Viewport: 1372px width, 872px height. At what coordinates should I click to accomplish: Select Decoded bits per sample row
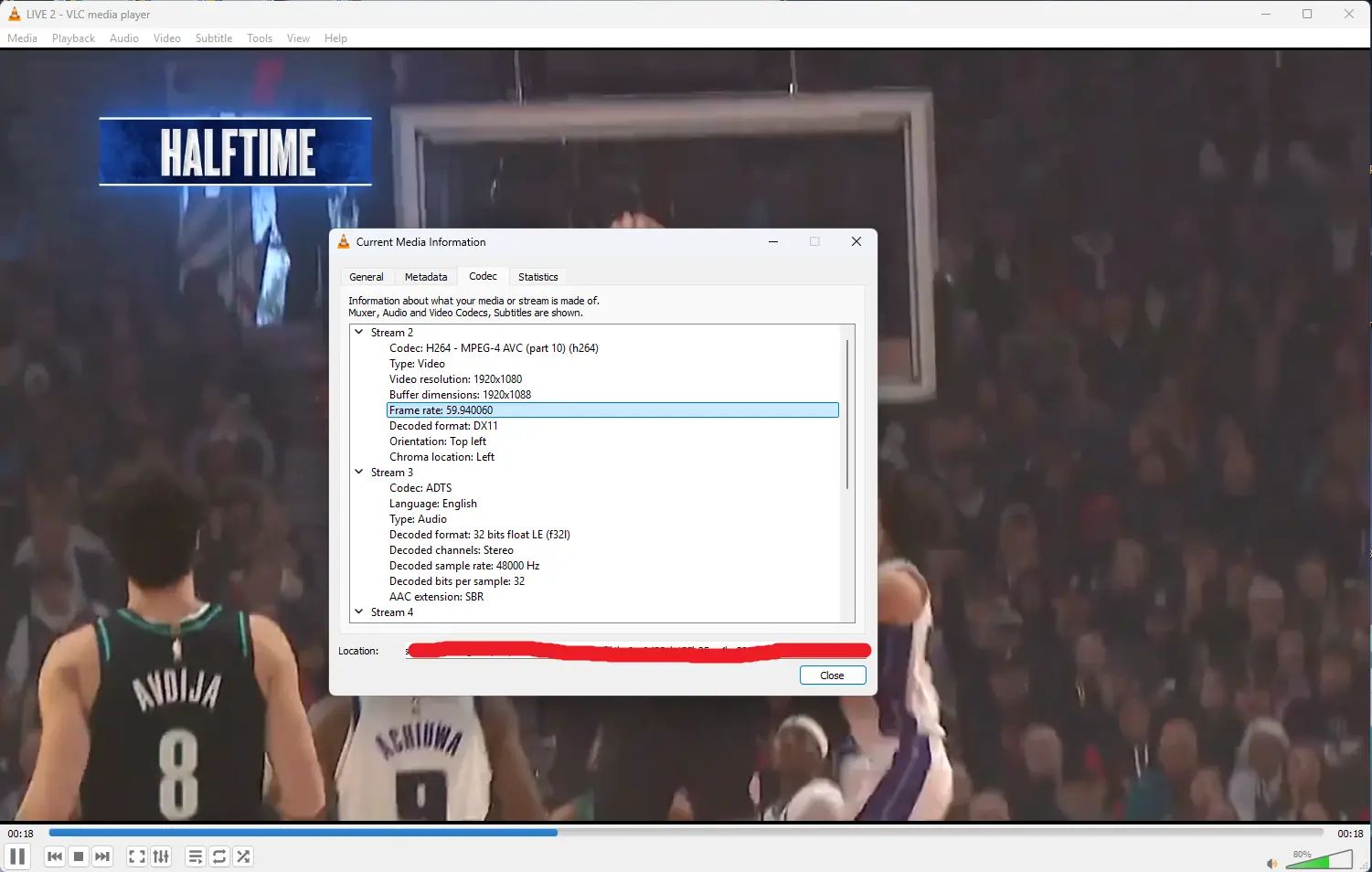click(x=612, y=581)
